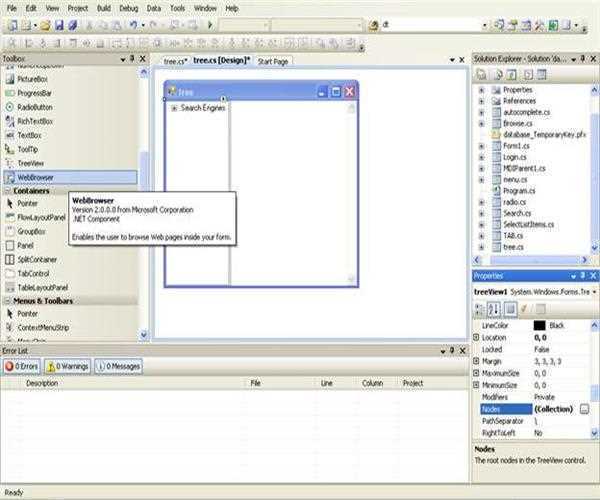Click the Project column header in Error List
The image size is (600, 500).
[413, 383]
